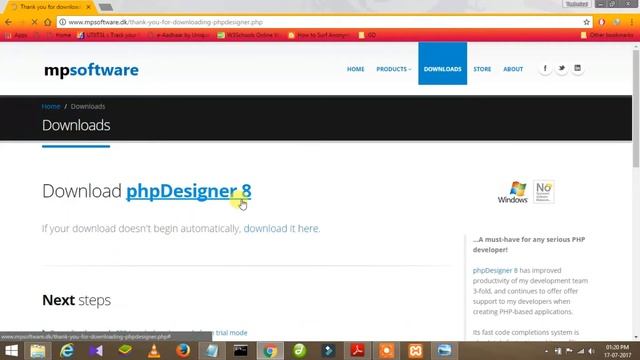Click phpDesigner 8 link in testimonial
Viewport: 640px width, 360px height.
495,270
